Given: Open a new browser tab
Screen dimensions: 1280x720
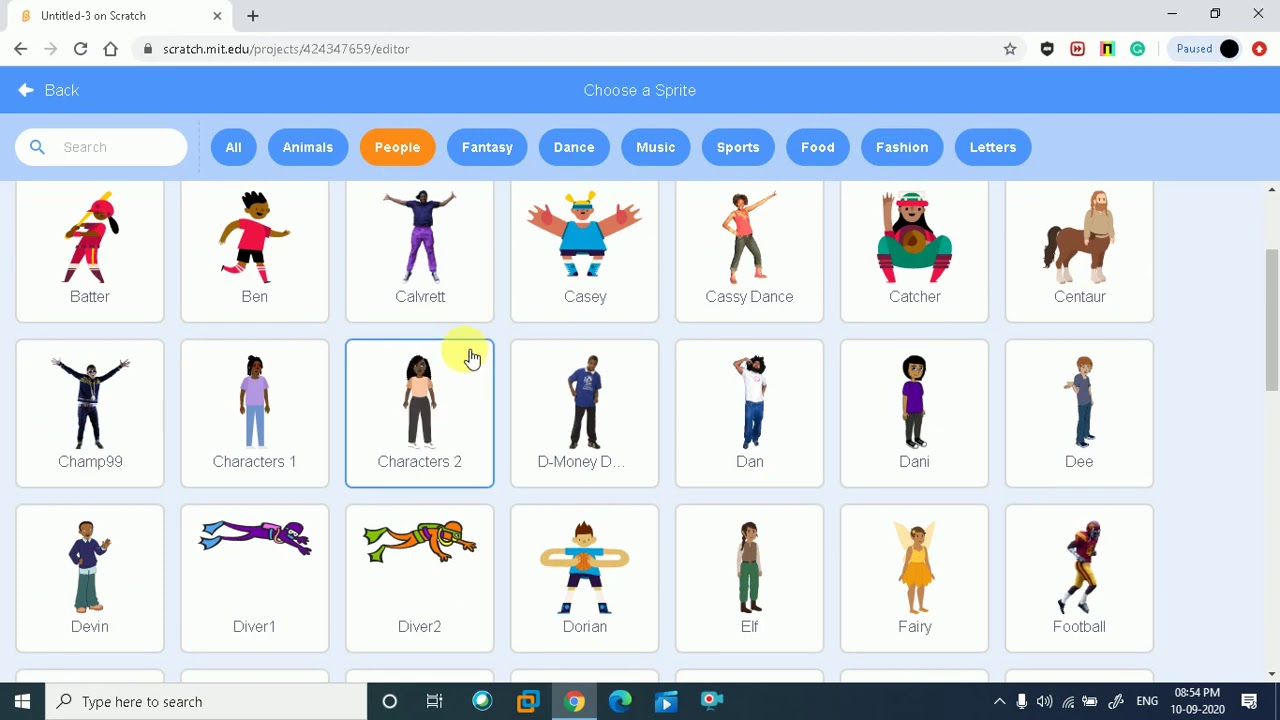Looking at the screenshot, I should pos(253,16).
